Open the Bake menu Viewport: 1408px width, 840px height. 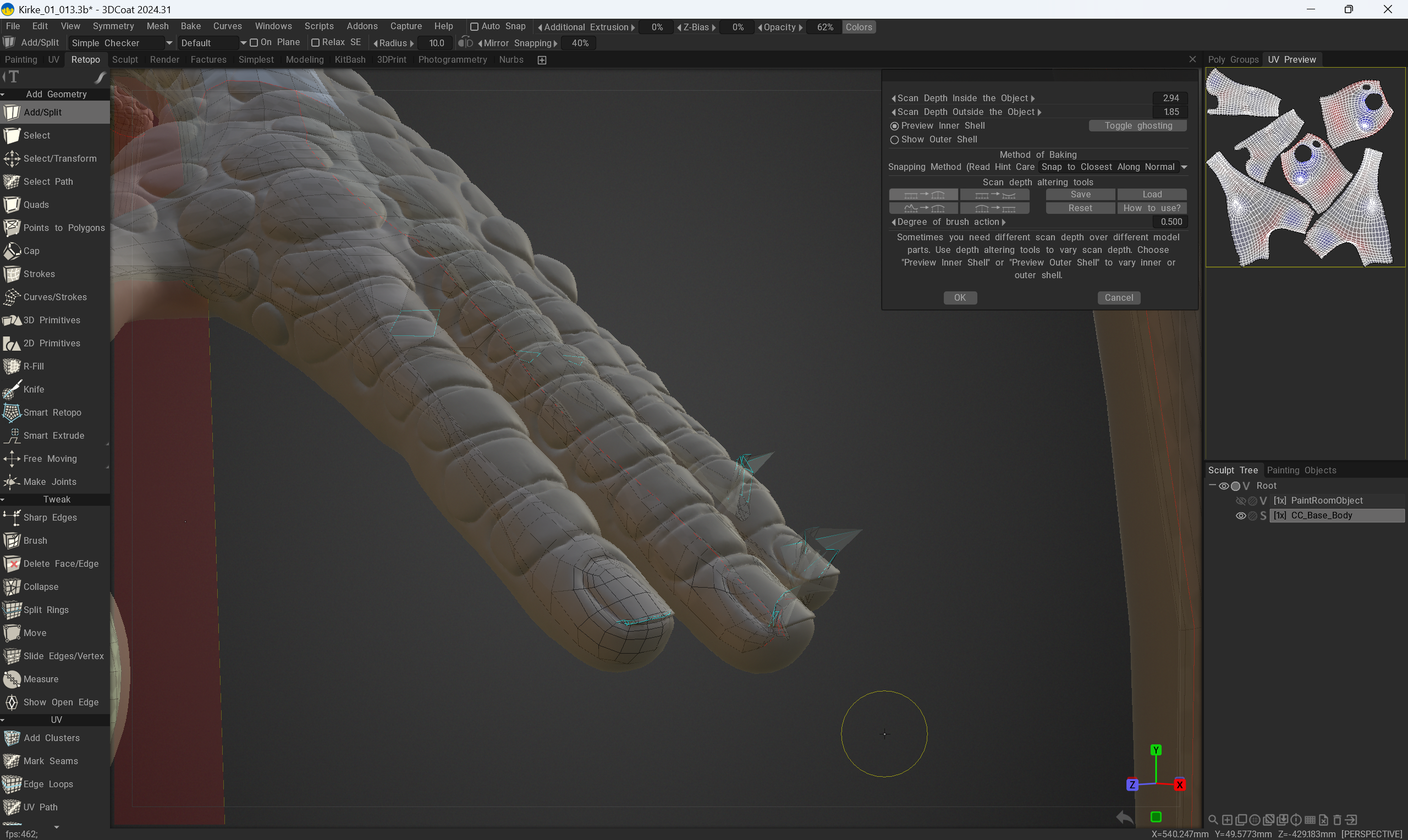(x=190, y=26)
